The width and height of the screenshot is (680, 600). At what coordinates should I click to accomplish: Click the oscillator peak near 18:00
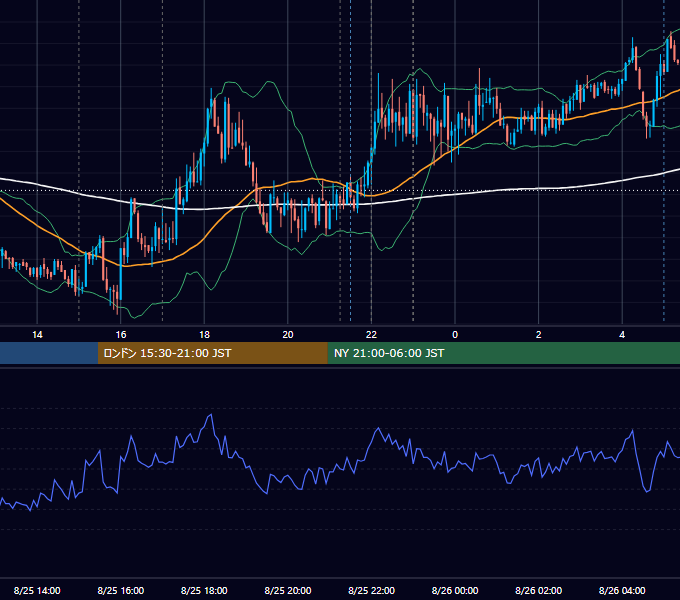point(211,415)
